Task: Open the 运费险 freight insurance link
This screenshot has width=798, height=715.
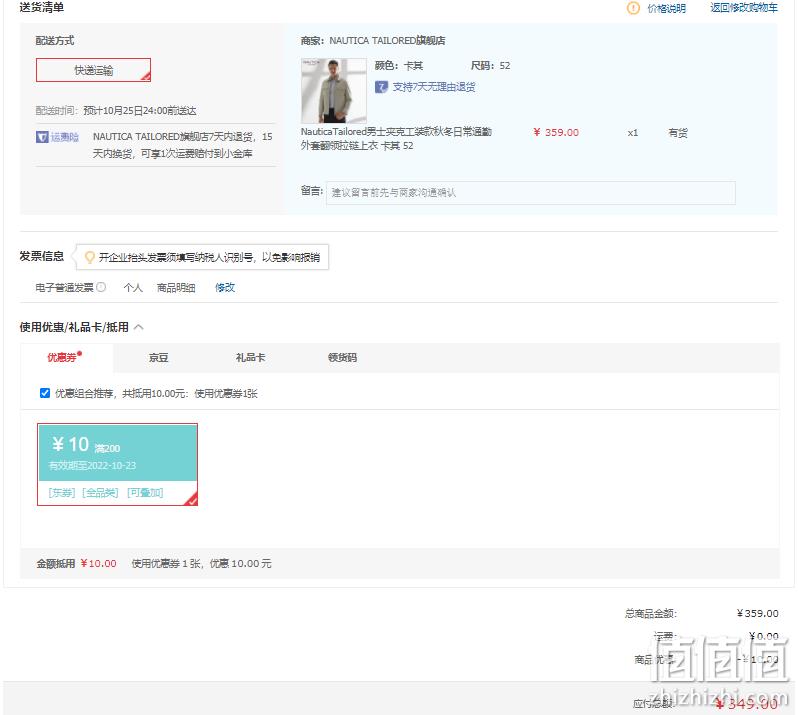Action: point(65,137)
